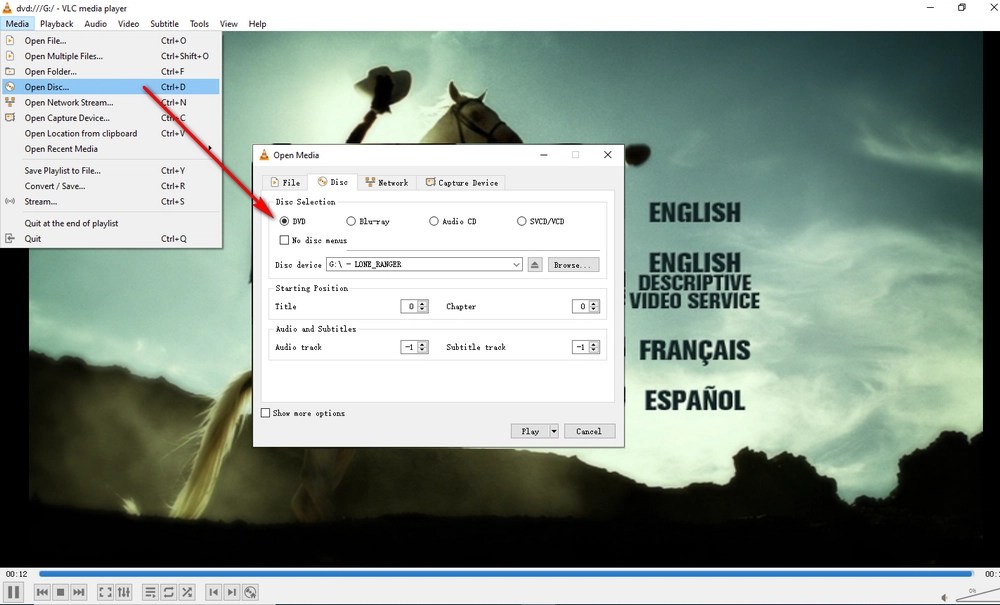Check Show more options
Screen dimensions: 1000x605
click(x=265, y=413)
